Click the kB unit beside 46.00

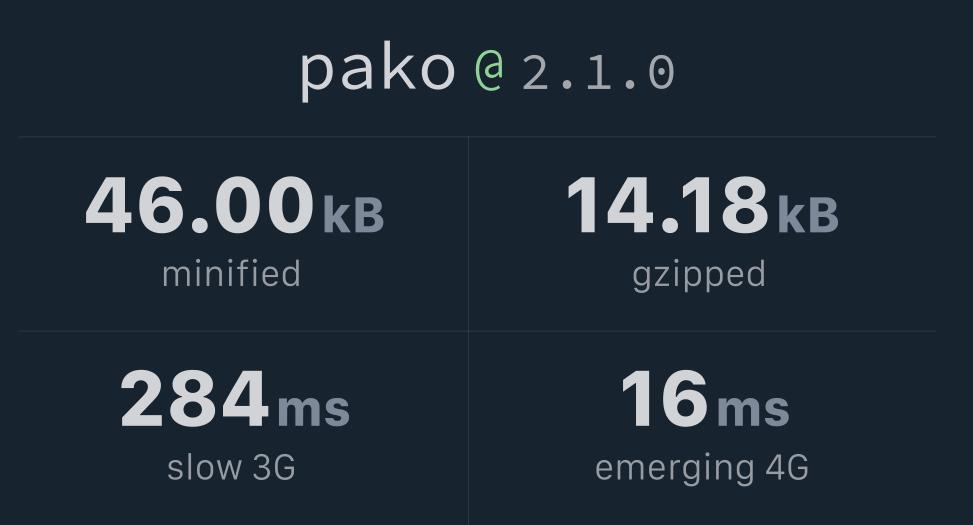[353, 213]
